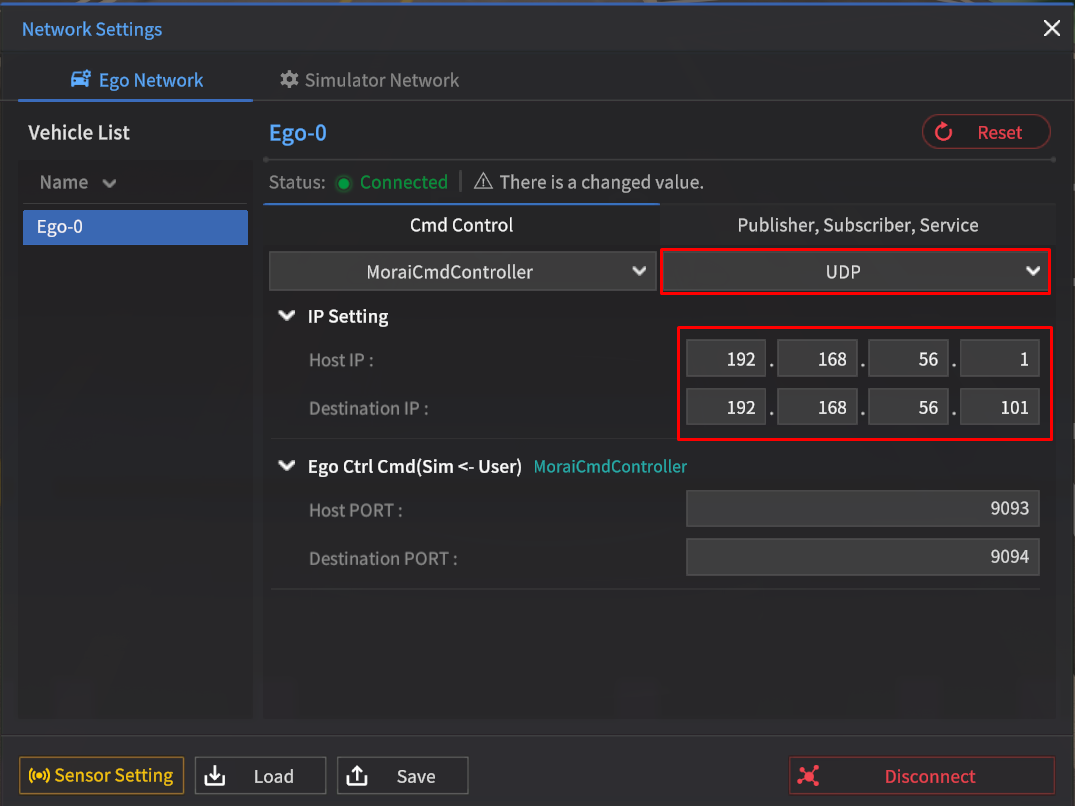Screen dimensions: 1075x806
Task: Open the MoraiCmdController dropdown
Action: tap(461, 271)
